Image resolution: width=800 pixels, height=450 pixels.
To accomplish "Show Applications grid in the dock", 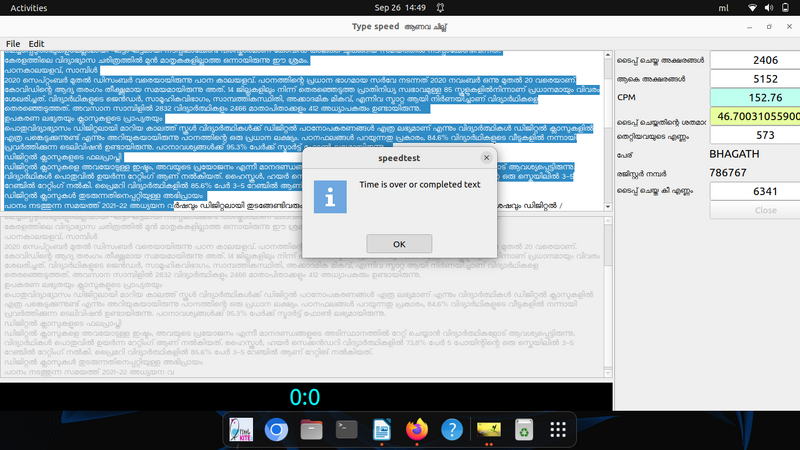I will 558,430.
